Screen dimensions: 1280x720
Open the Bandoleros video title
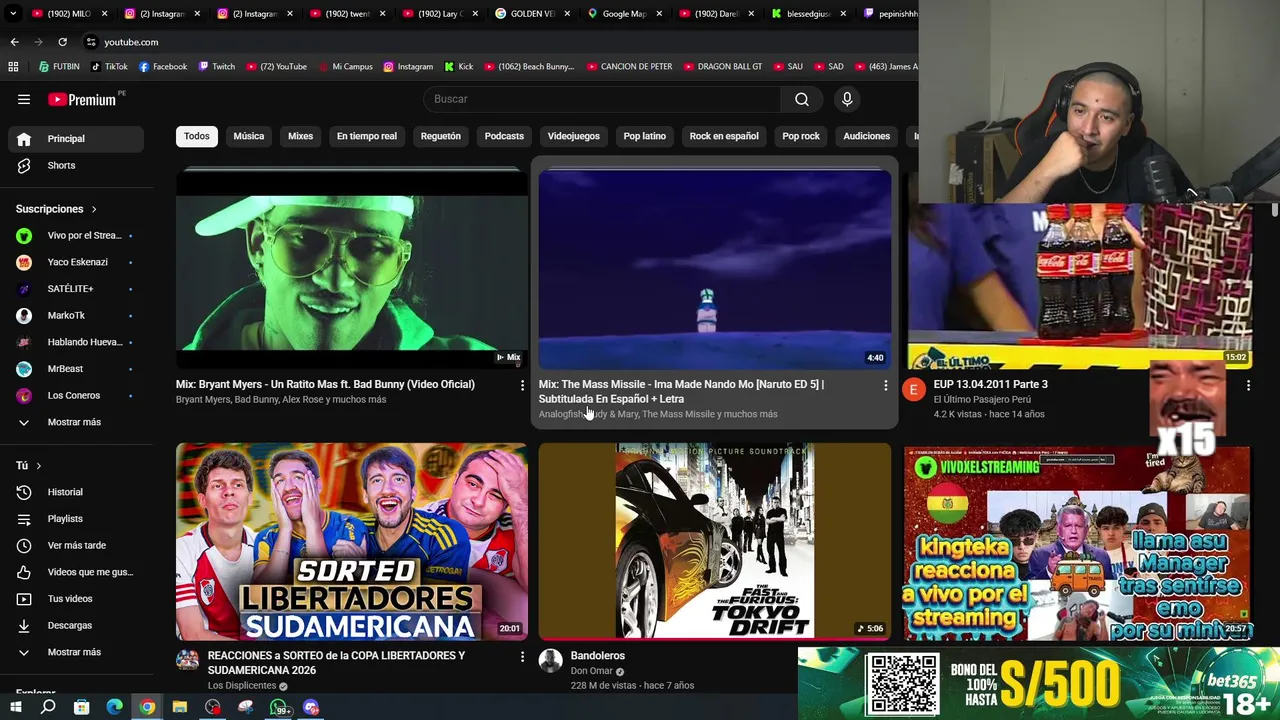click(x=598, y=656)
